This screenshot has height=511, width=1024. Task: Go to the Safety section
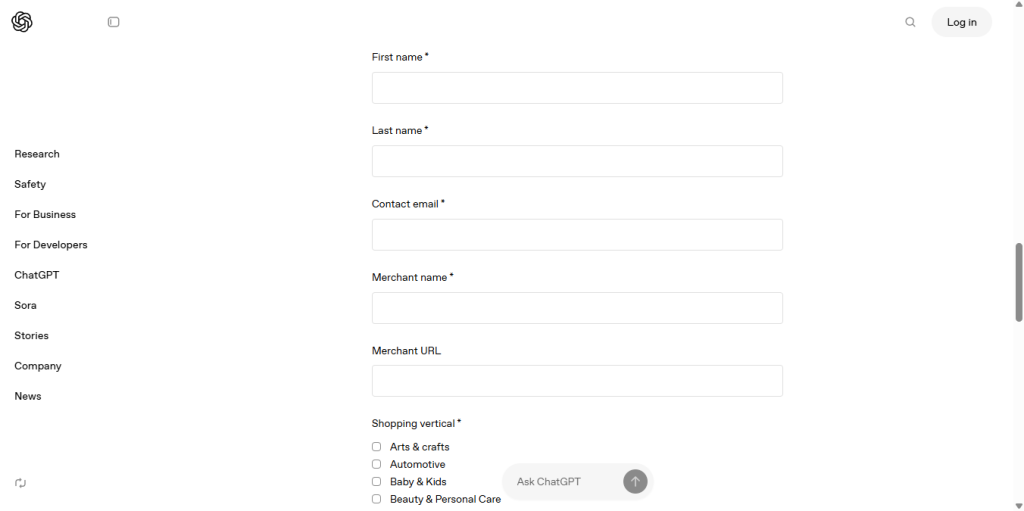pyautogui.click(x=30, y=184)
